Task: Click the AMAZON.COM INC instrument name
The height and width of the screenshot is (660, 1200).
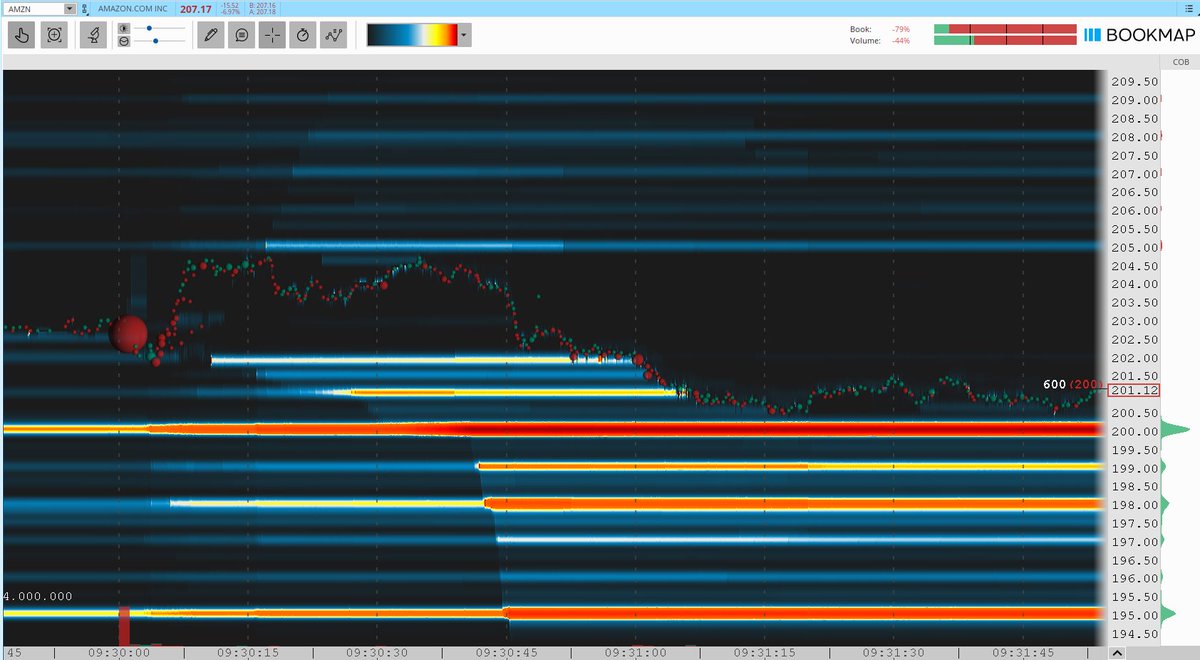Action: tap(135, 8)
